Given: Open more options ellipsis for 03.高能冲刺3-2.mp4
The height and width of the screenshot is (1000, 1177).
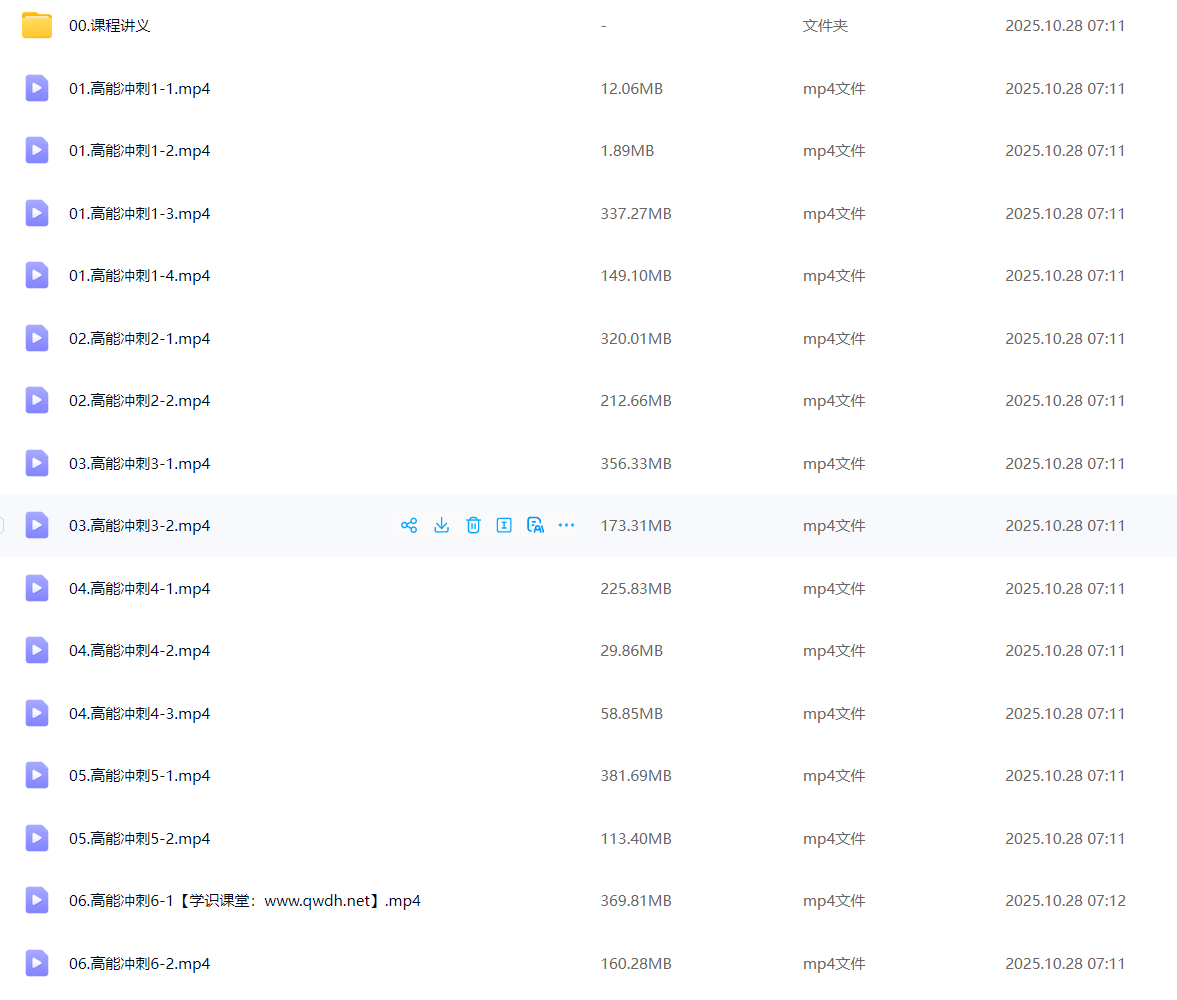Looking at the screenshot, I should 566,525.
